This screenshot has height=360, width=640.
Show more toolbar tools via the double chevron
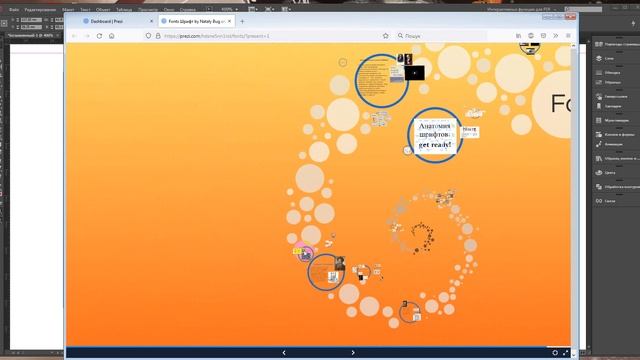click(x=556, y=36)
